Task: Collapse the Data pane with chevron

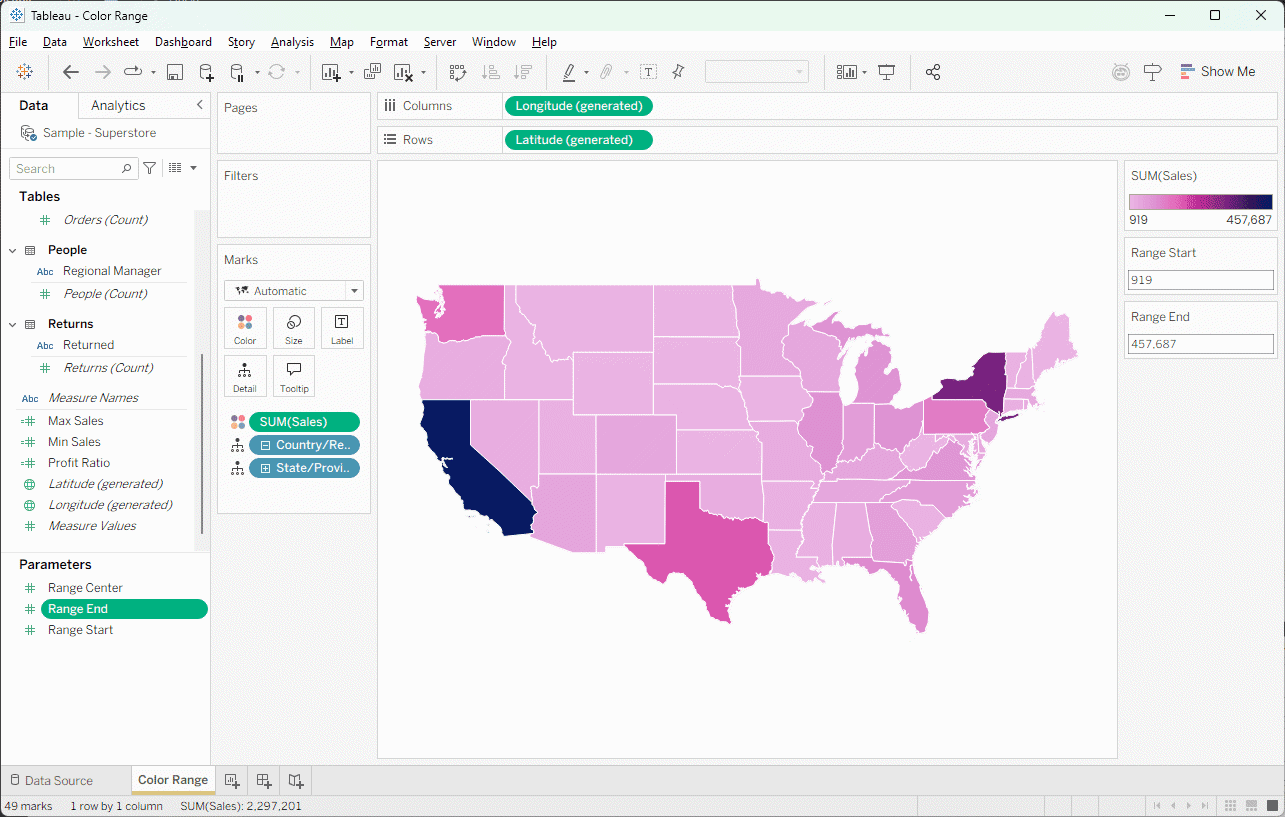Action: tap(199, 105)
